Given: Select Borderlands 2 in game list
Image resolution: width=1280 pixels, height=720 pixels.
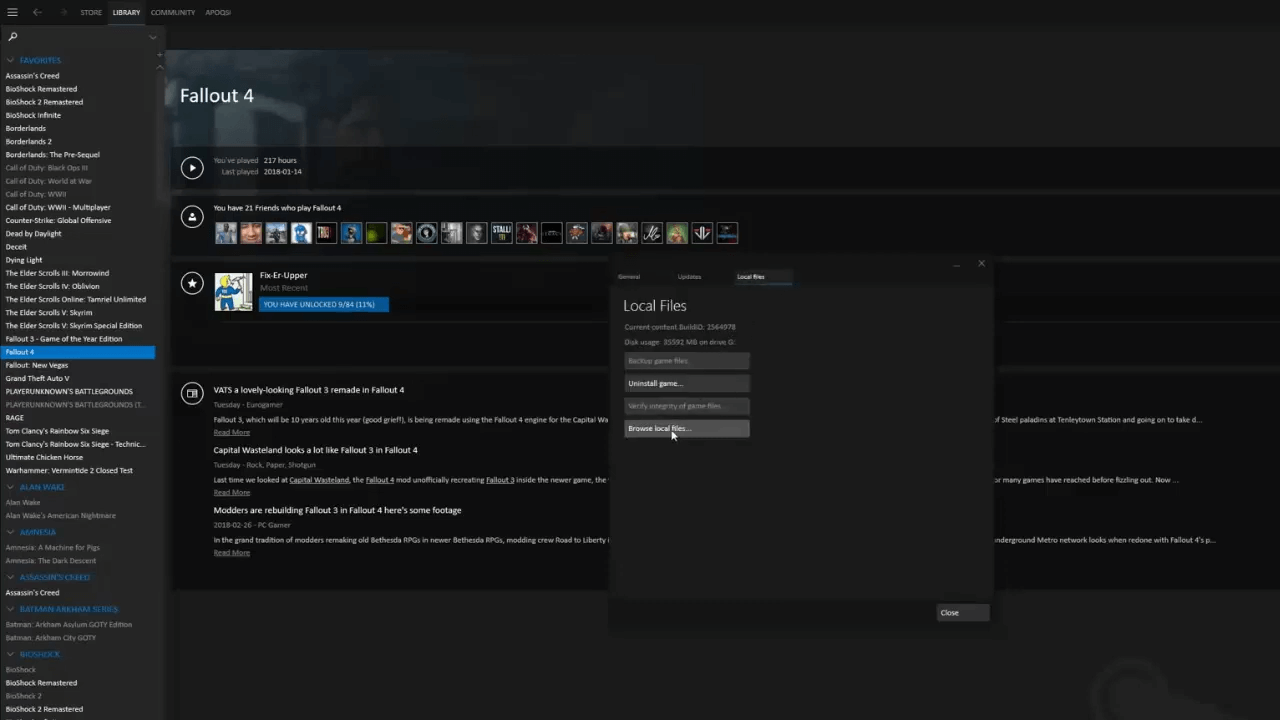Looking at the screenshot, I should coord(28,141).
